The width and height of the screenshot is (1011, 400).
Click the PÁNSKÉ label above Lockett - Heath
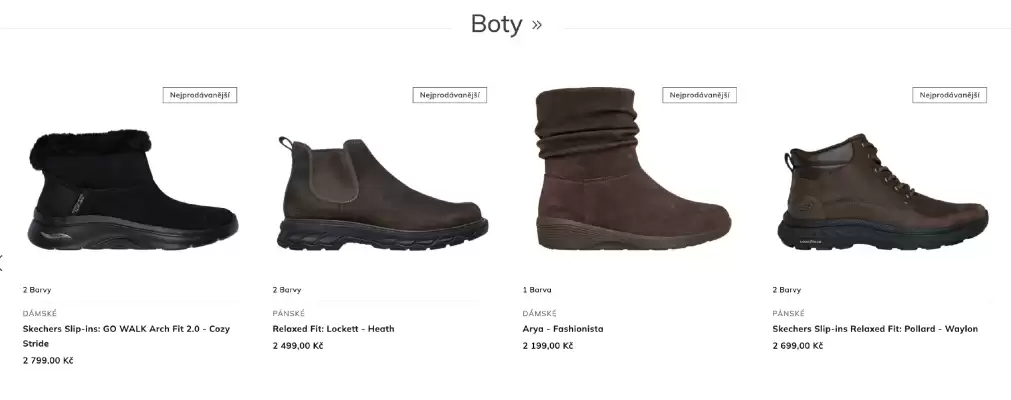[x=289, y=313]
